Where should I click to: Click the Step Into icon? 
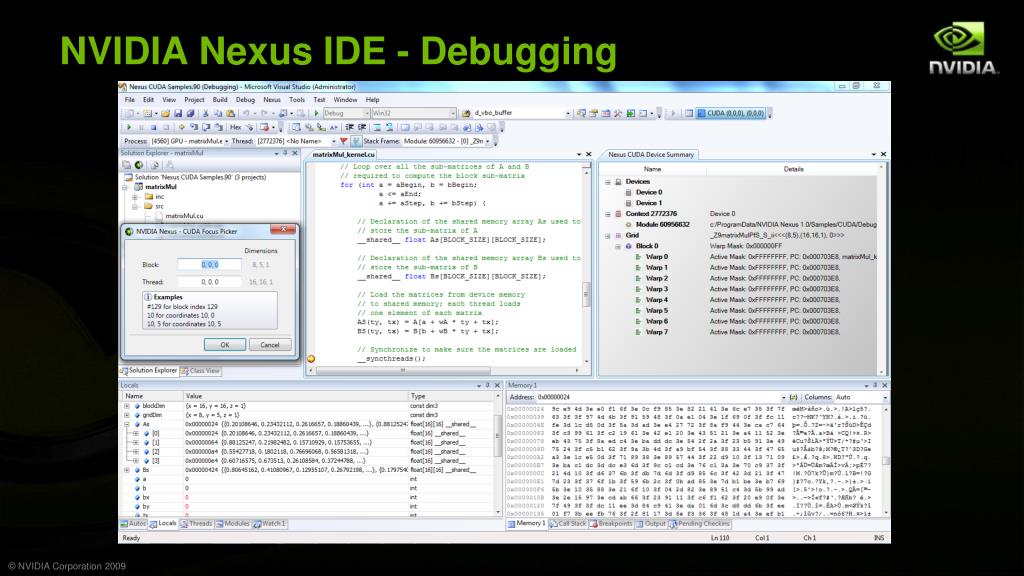pyautogui.click(x=194, y=127)
